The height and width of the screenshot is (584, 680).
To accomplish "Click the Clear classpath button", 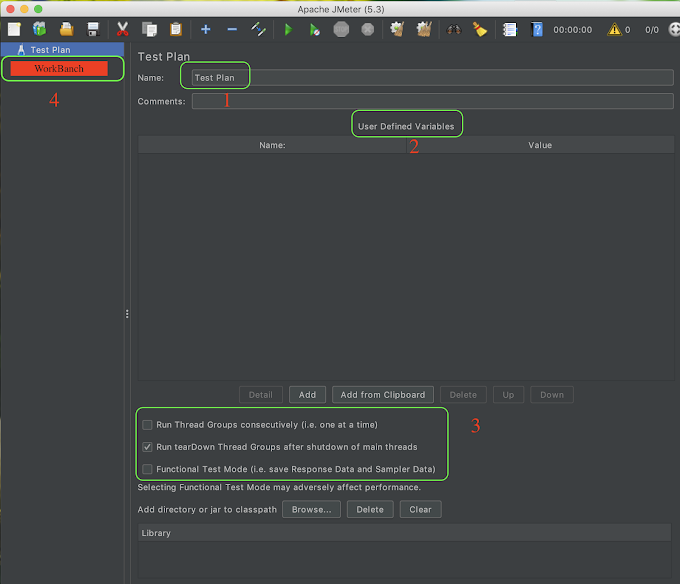I will (421, 509).
